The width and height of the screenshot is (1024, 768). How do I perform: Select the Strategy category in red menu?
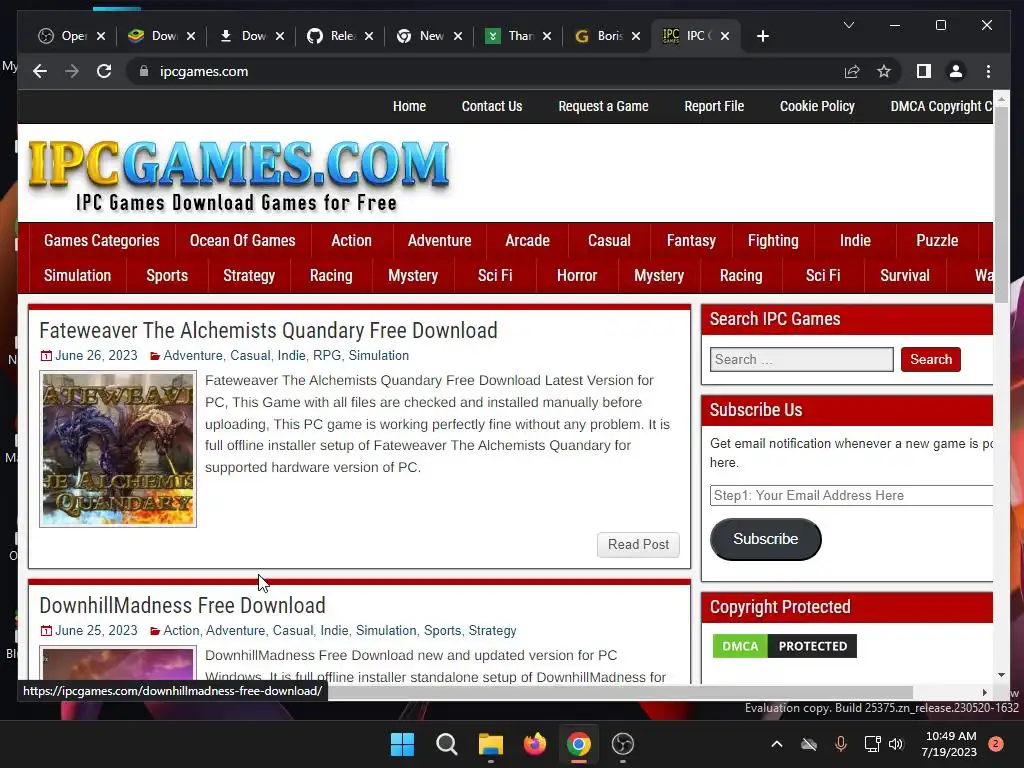coord(249,276)
